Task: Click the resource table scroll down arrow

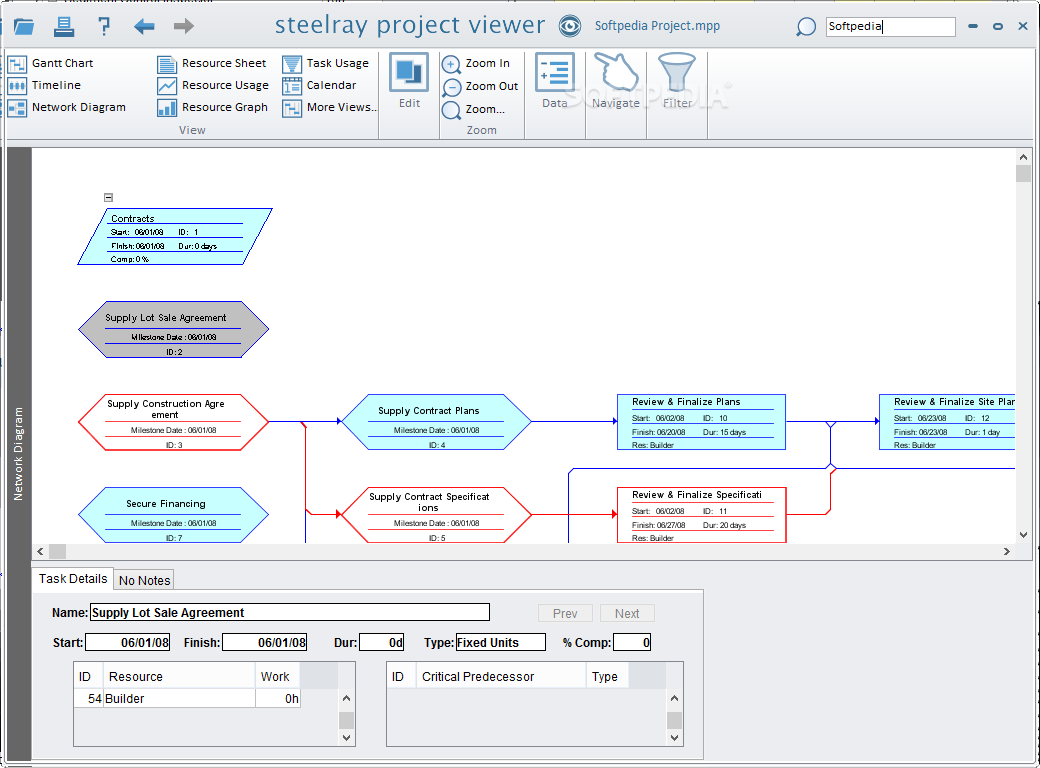Action: pyautogui.click(x=346, y=737)
